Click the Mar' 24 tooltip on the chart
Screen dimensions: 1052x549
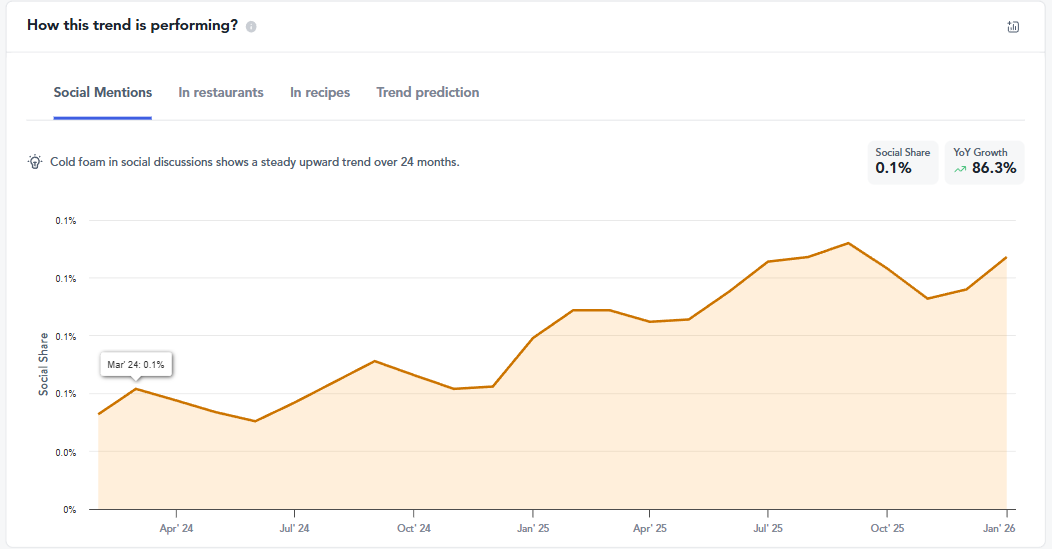(136, 365)
